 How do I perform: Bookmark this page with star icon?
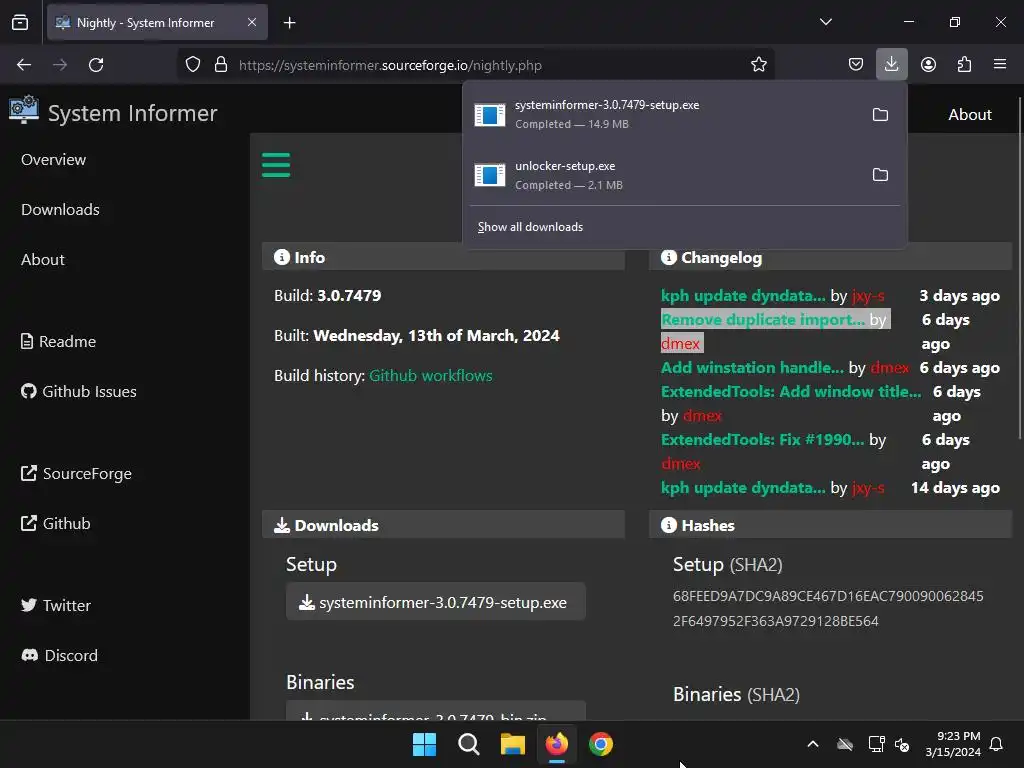[758, 65]
